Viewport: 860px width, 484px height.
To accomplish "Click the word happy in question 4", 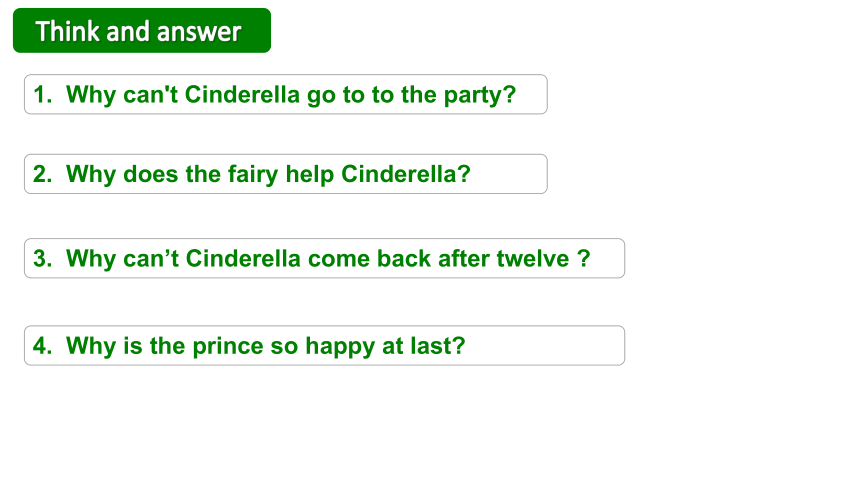I will (340, 347).
